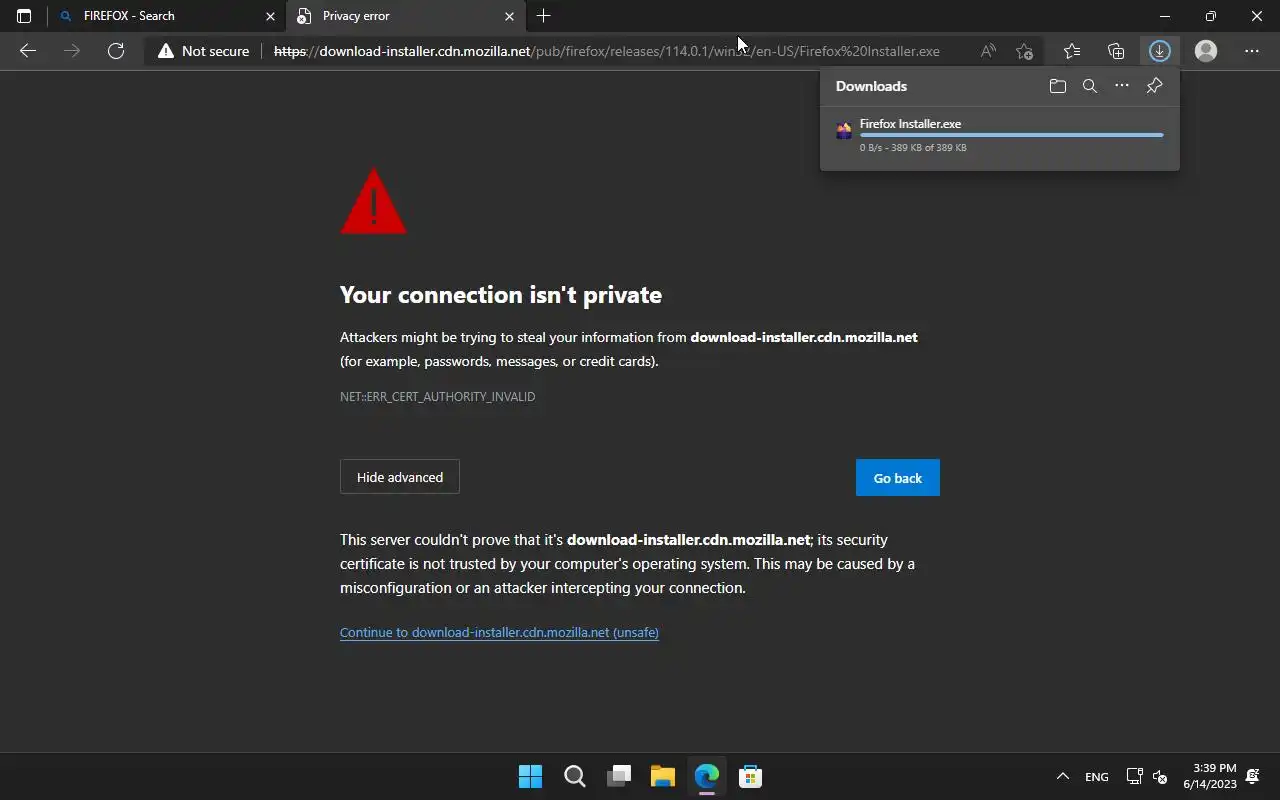The height and width of the screenshot is (800, 1280).
Task: Open Edge Settings and more menu
Action: pos(1252,51)
